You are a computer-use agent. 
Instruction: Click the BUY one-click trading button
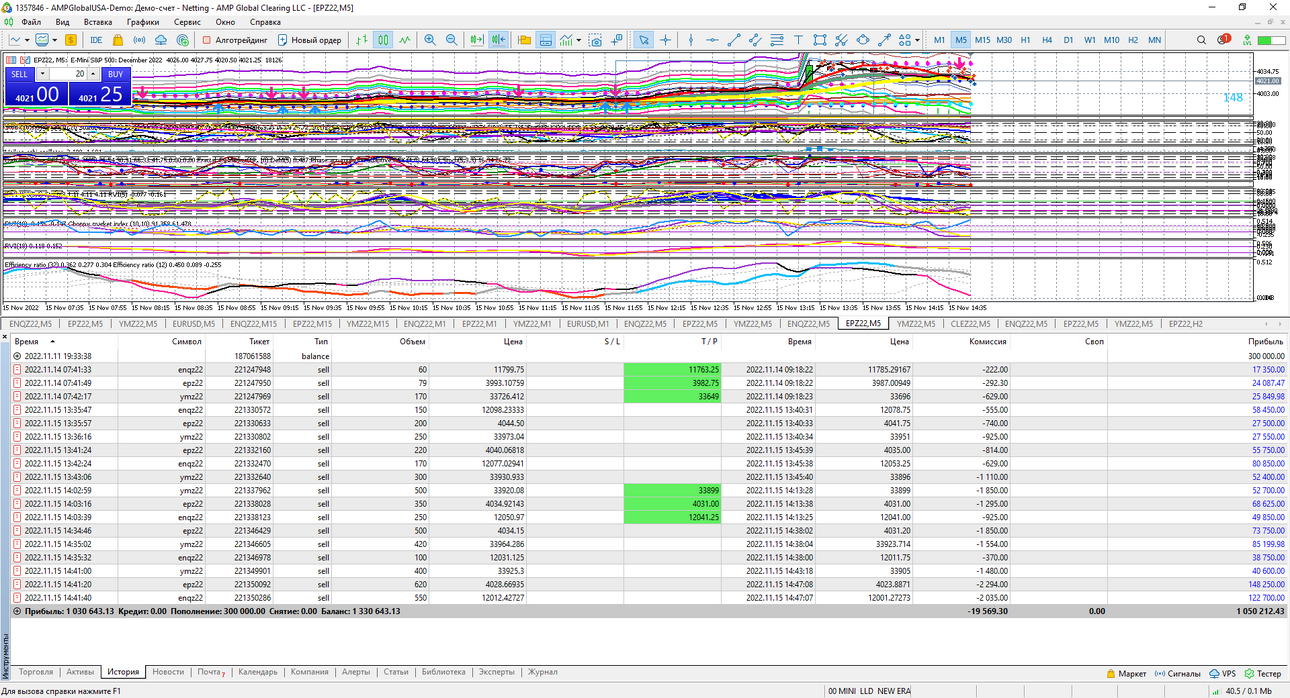click(x=116, y=74)
